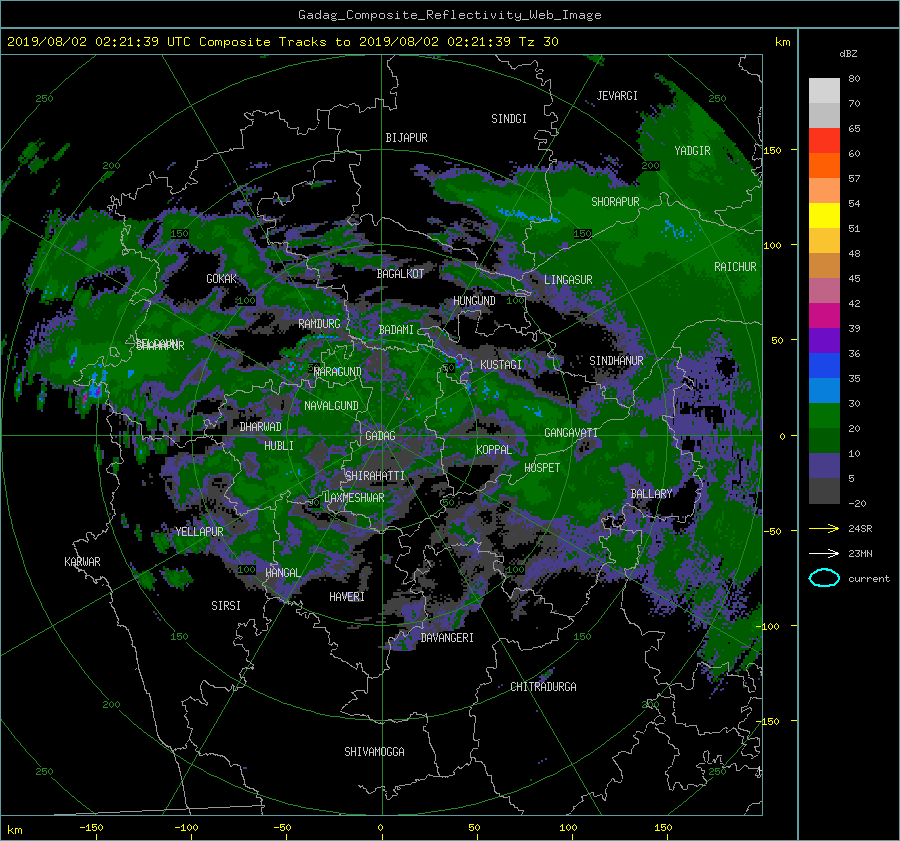Click the BIJAPUR city label

(406, 138)
